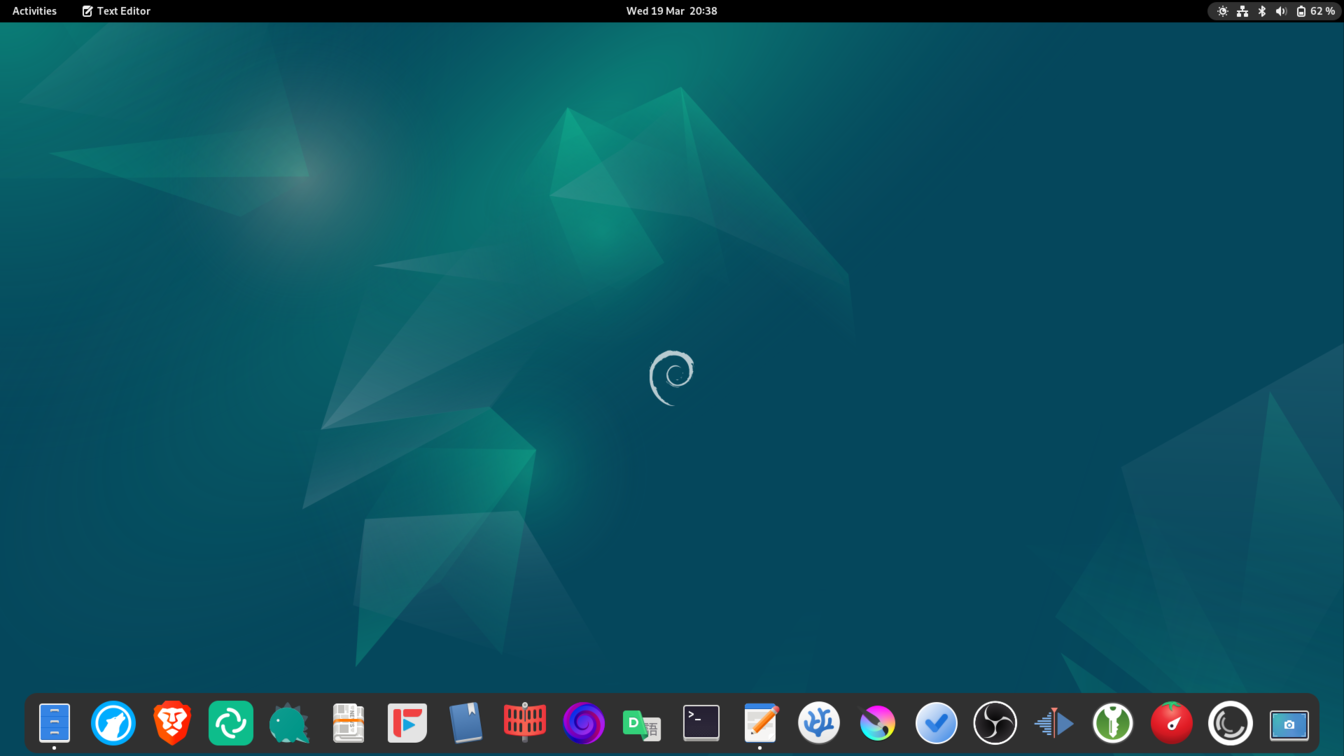This screenshot has height=756, width=1344.
Task: Launch VSCodium from the dock
Action: point(819,722)
